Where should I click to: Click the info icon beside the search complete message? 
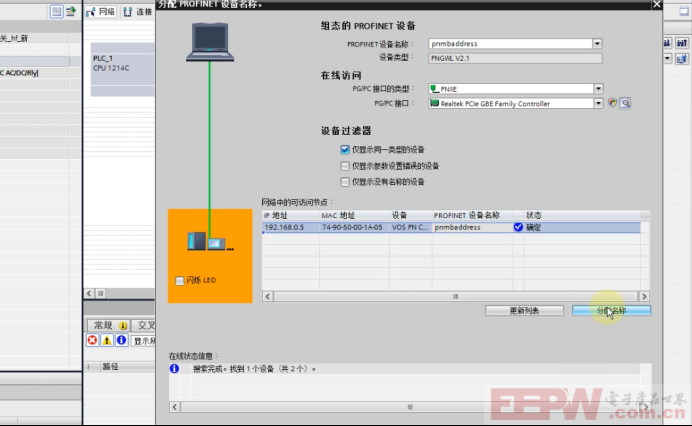pyautogui.click(x=174, y=368)
